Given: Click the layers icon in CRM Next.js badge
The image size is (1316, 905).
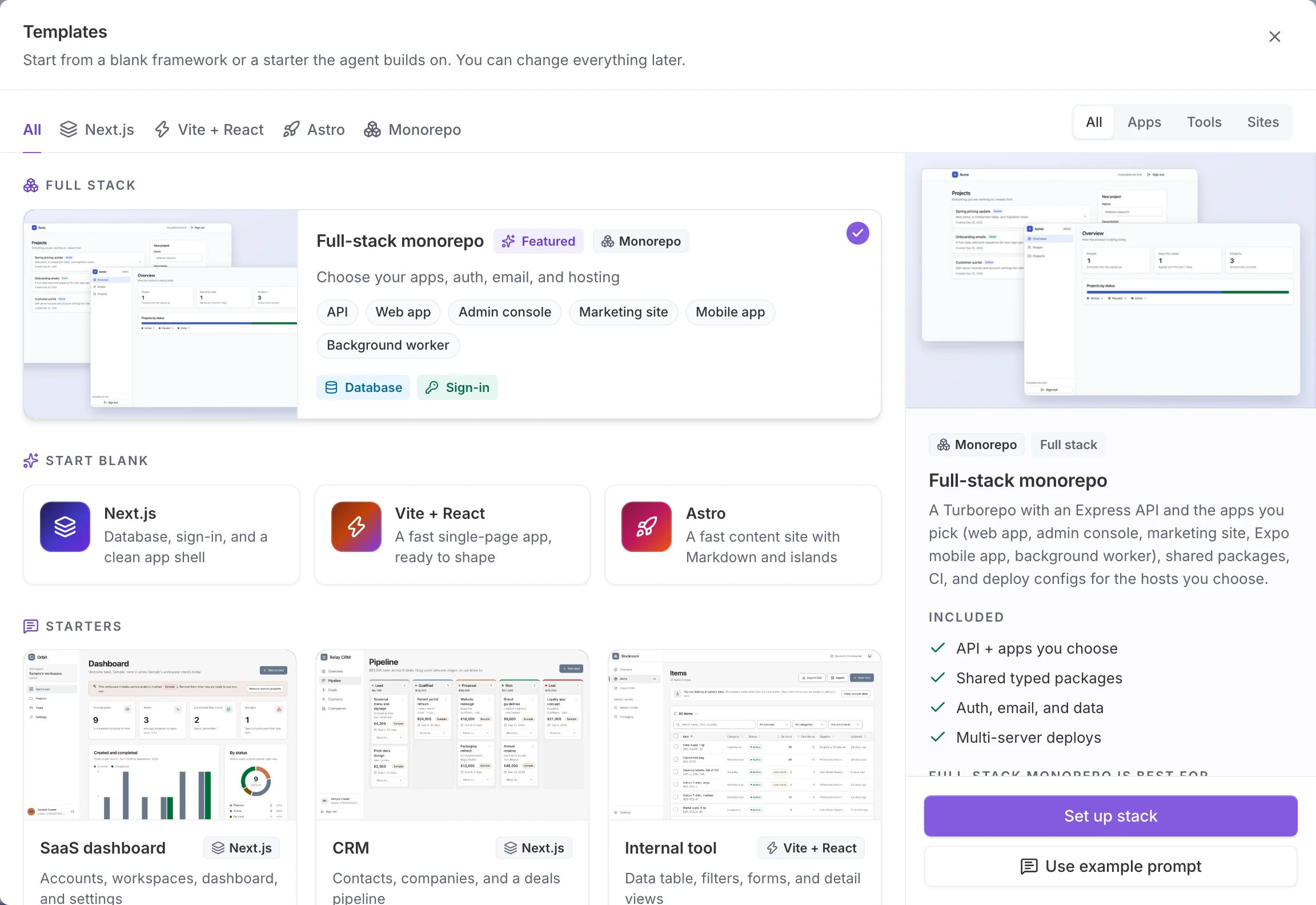Looking at the screenshot, I should pyautogui.click(x=511, y=848).
